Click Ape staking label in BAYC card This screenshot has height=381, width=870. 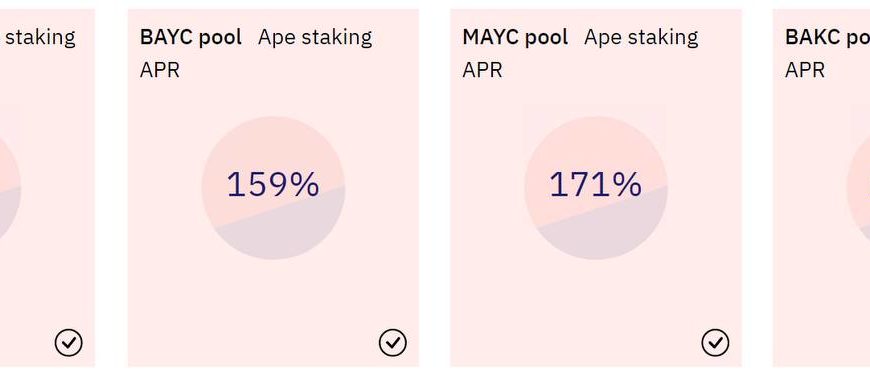pos(315,38)
